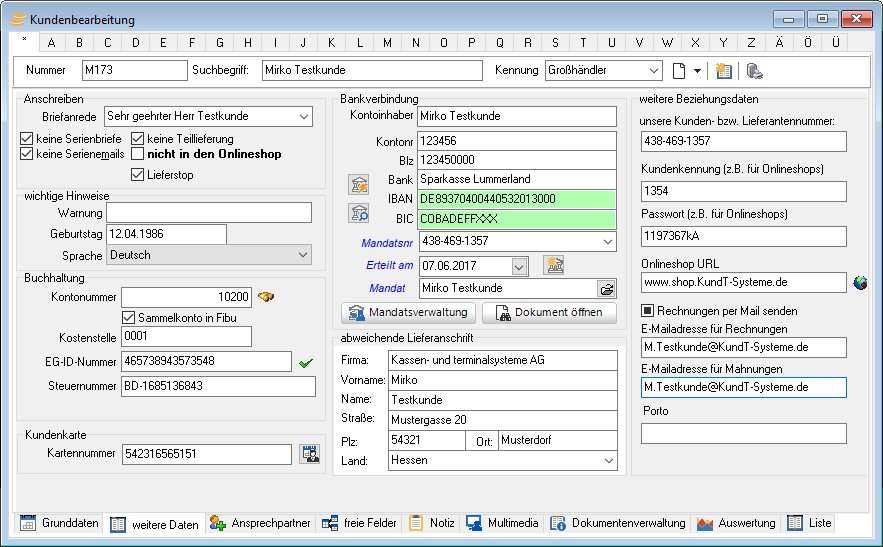
Task: Expand the Mandatsnr dropdown
Action: coord(608,242)
